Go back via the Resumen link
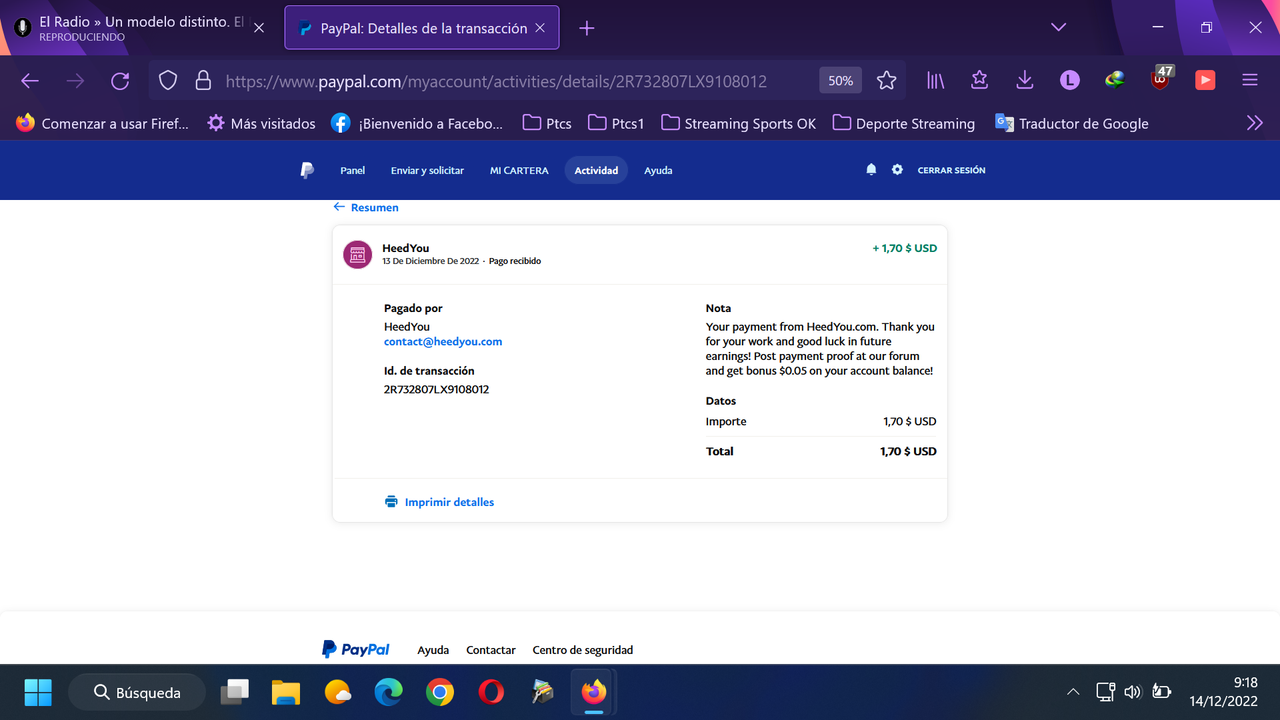This screenshot has width=1280, height=720. [x=366, y=207]
